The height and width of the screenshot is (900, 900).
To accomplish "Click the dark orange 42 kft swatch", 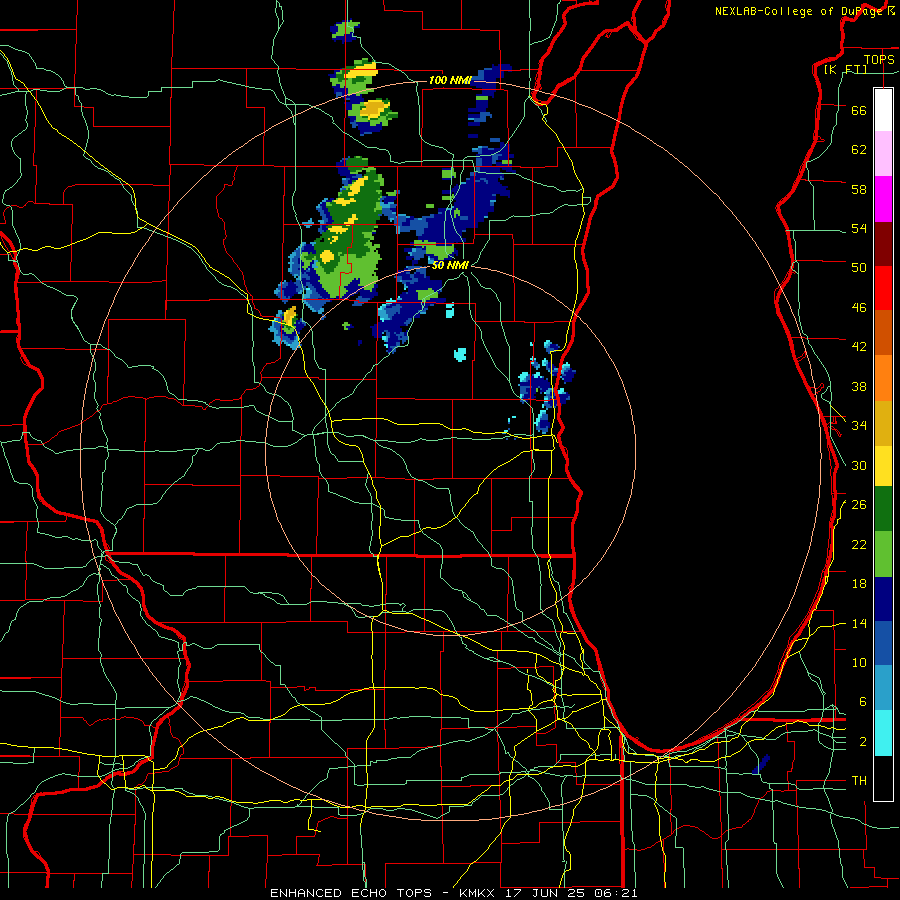I will click(883, 333).
